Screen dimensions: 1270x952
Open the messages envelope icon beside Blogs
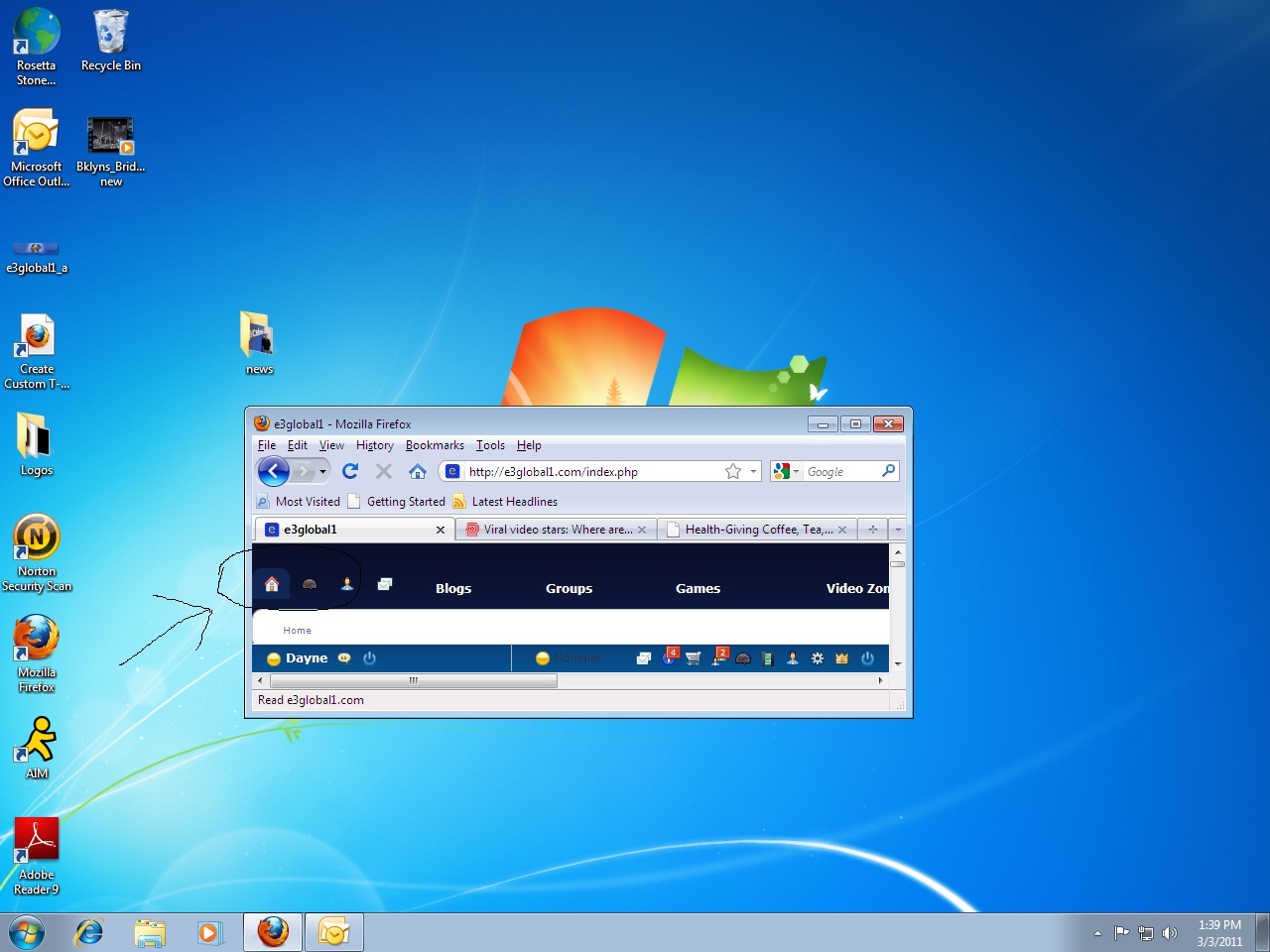pyautogui.click(x=385, y=585)
